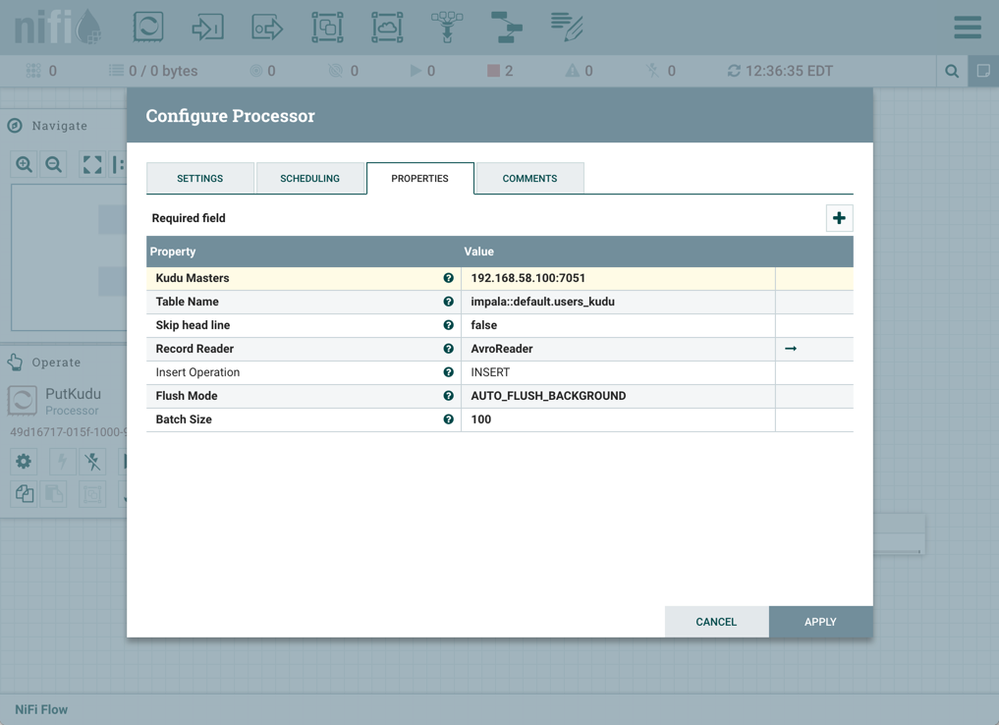Viewport: 999px width, 725px height.
Task: Select the Input Port icon
Action: (208, 27)
